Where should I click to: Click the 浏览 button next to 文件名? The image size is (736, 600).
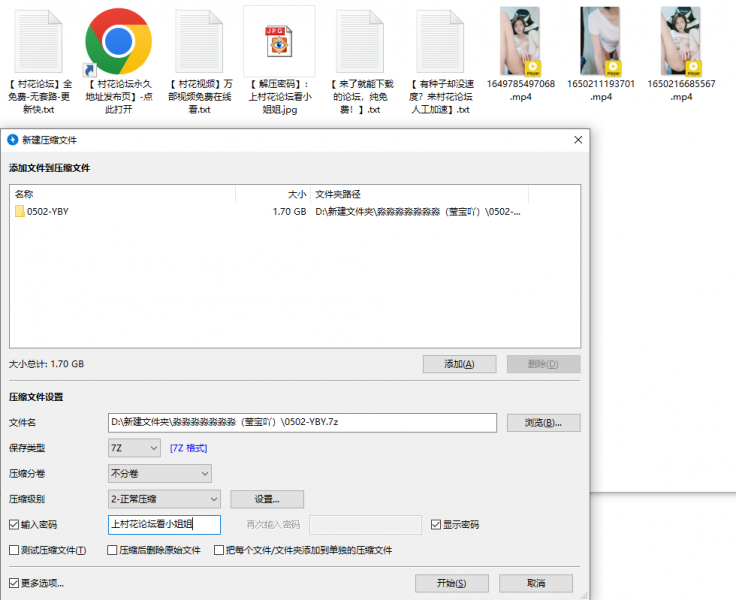(543, 423)
